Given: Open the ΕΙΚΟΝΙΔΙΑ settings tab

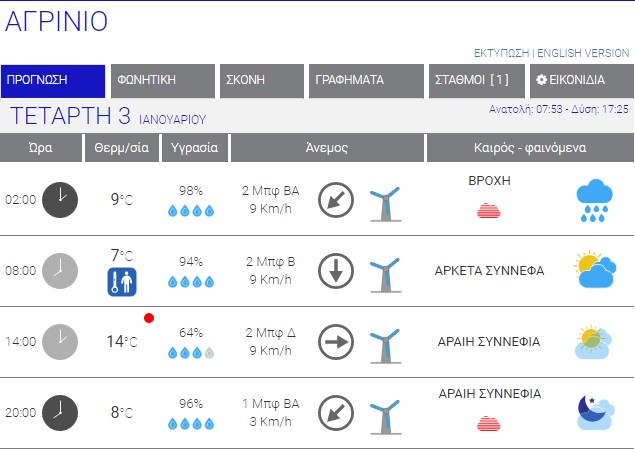Looking at the screenshot, I should click(581, 81).
